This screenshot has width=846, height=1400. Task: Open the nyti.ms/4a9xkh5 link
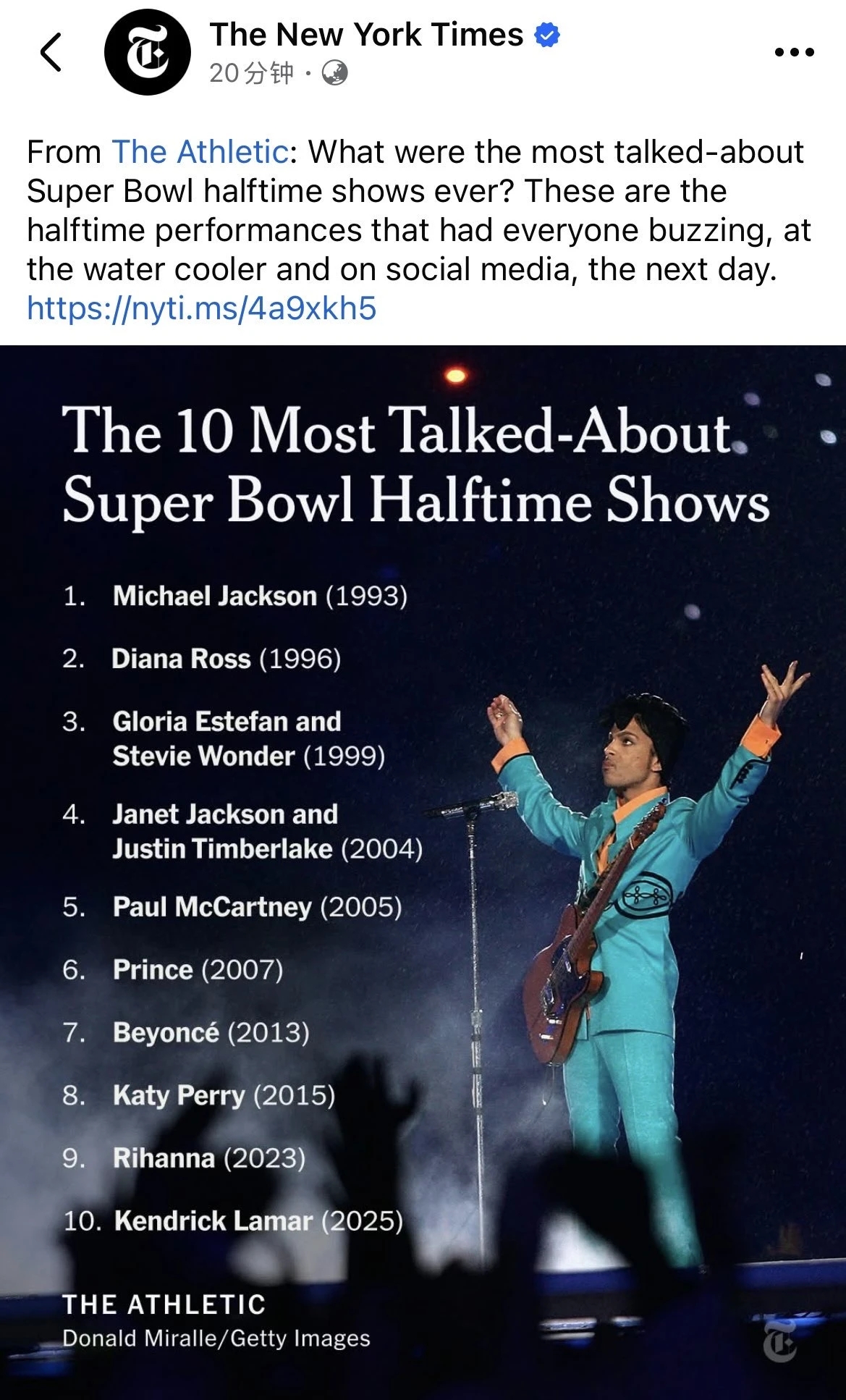click(x=201, y=308)
